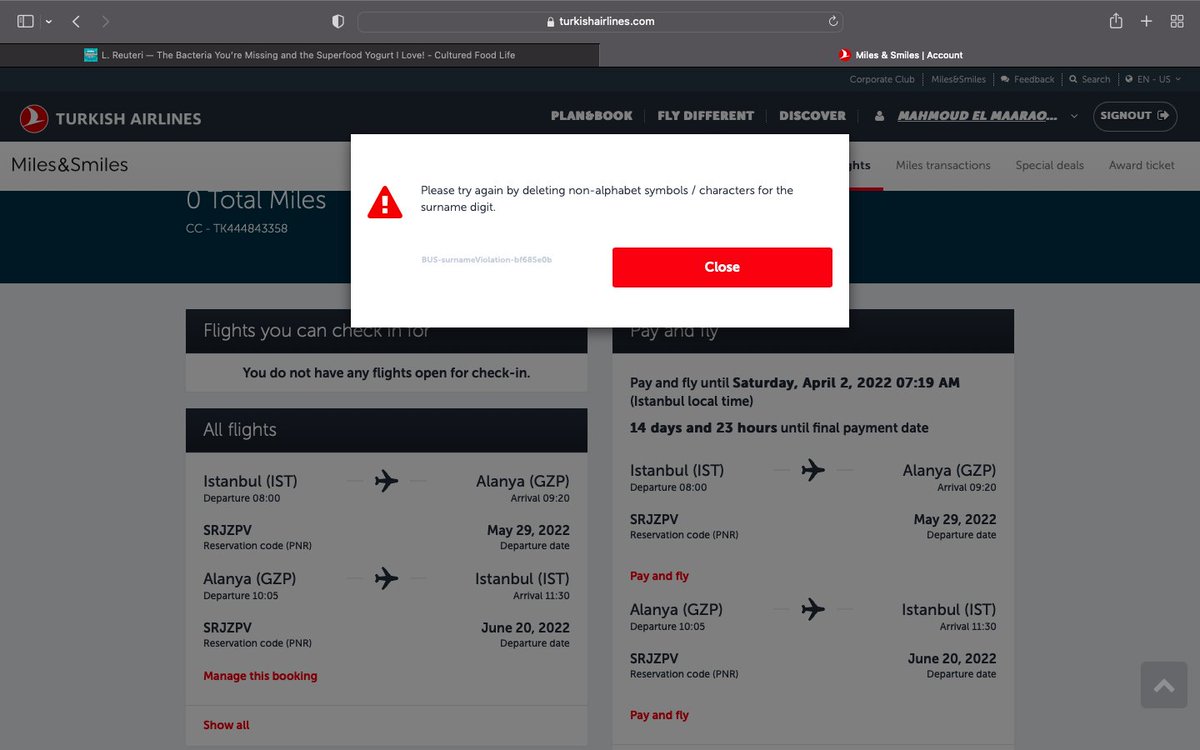This screenshot has height=750, width=1200.
Task: Open the privacy shield report icon
Action: [338, 21]
